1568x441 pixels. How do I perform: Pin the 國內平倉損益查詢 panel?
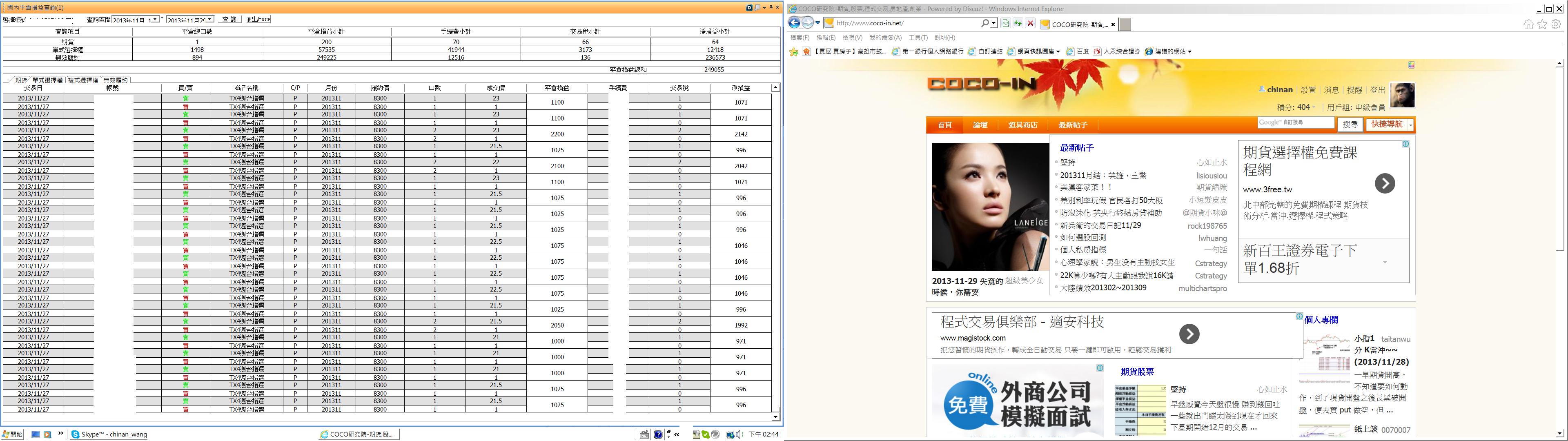coord(771,7)
